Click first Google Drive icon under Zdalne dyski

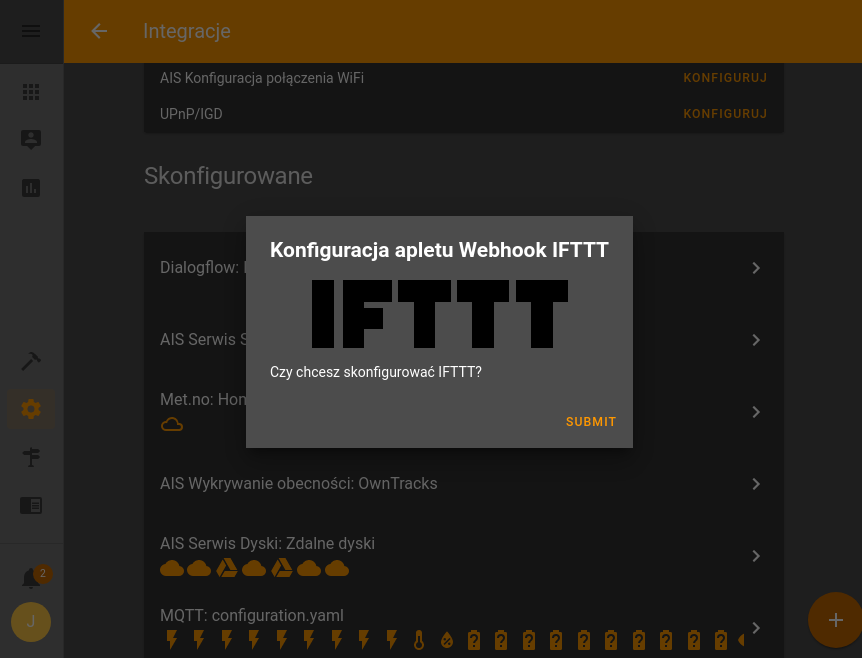pyautogui.click(x=226, y=568)
